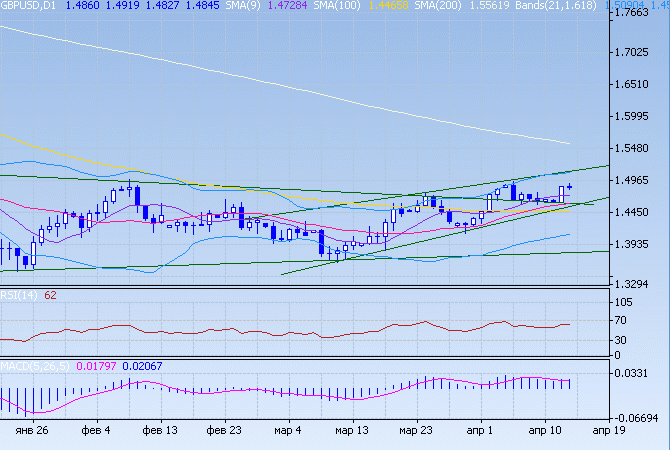The image size is (670, 450).
Task: Click the 1.7663 price axis label
Action: pos(636,14)
